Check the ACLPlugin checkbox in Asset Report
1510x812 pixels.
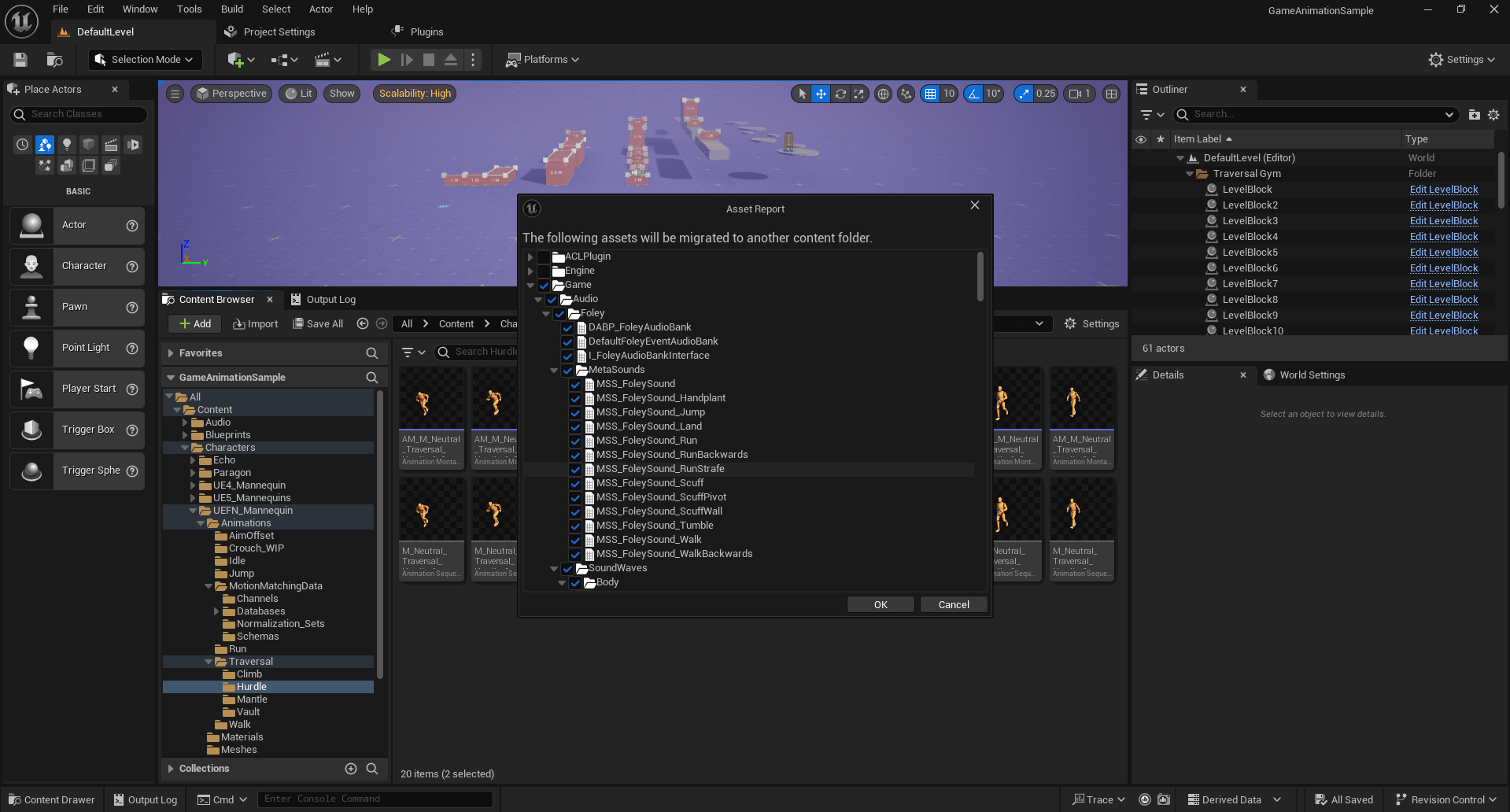click(544, 257)
